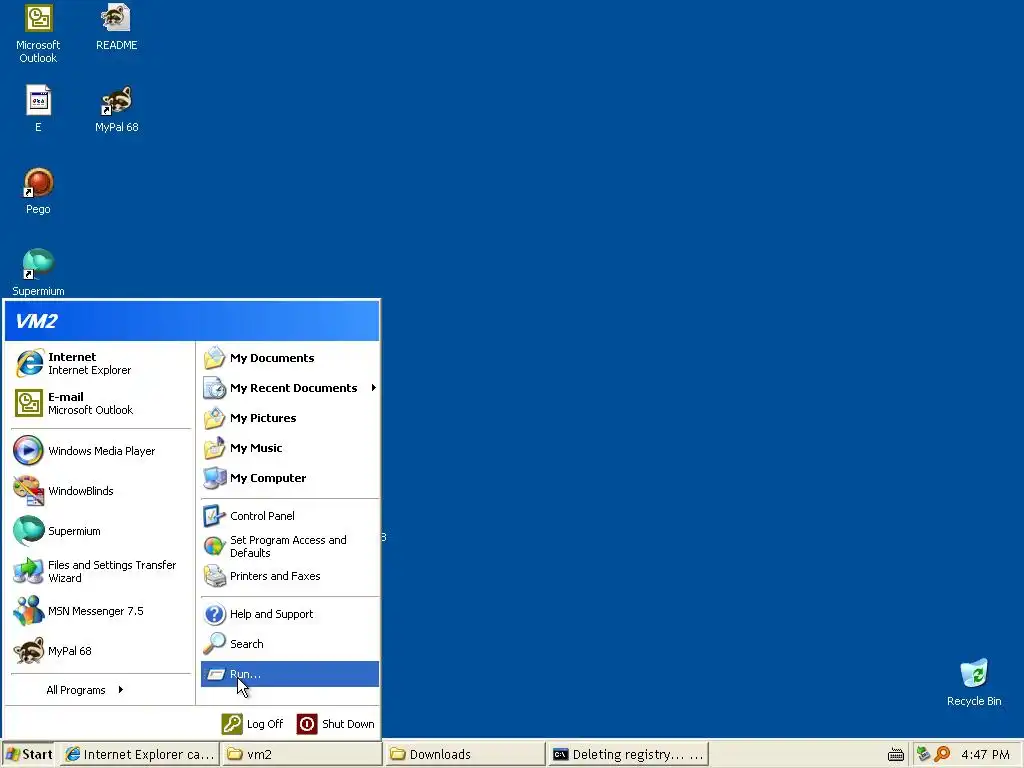The width and height of the screenshot is (1024, 768).
Task: Launch MyPal 68 from Start menu
Action: pos(101,651)
